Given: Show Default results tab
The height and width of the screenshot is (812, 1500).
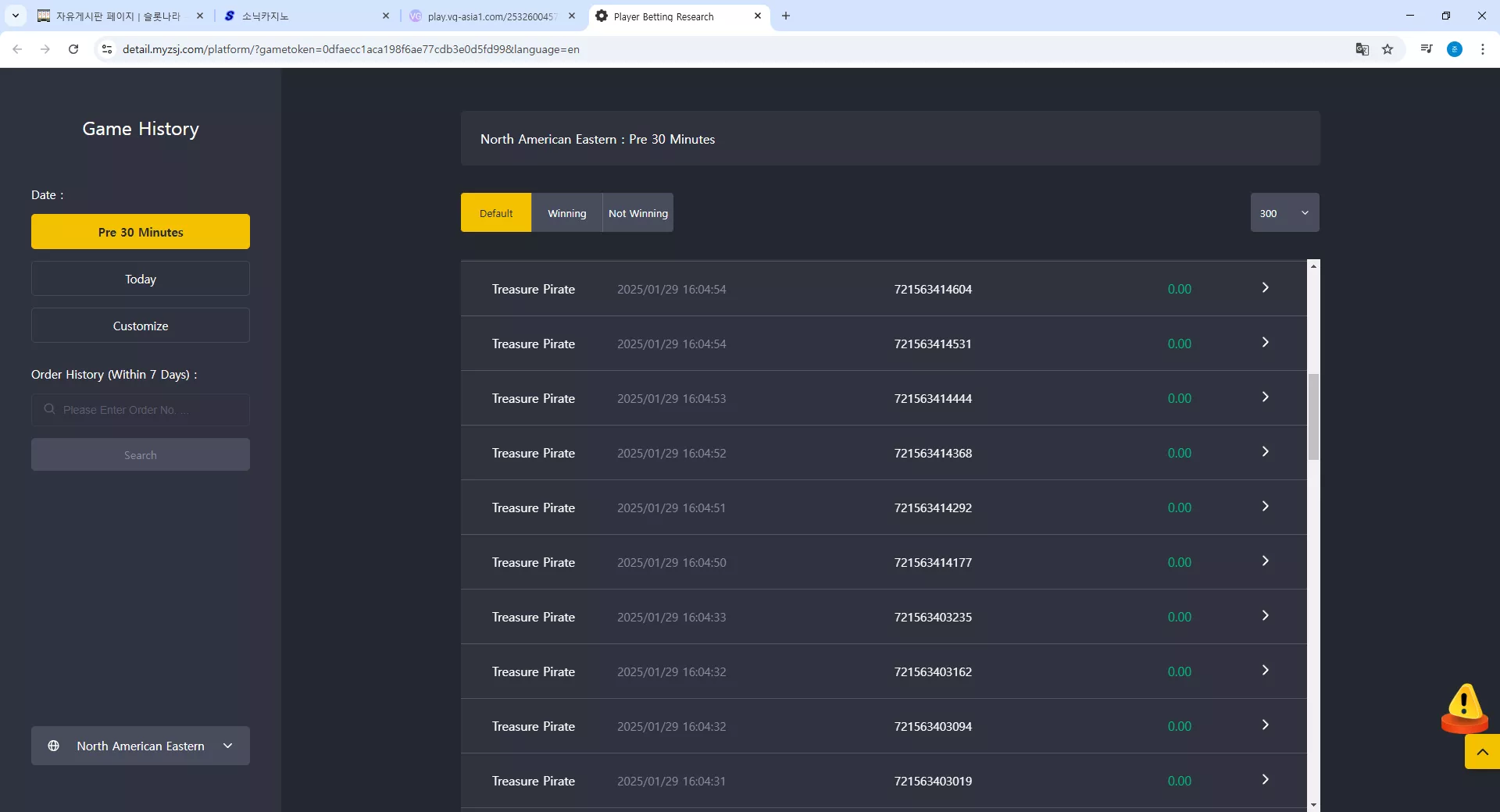Looking at the screenshot, I should click(x=496, y=212).
